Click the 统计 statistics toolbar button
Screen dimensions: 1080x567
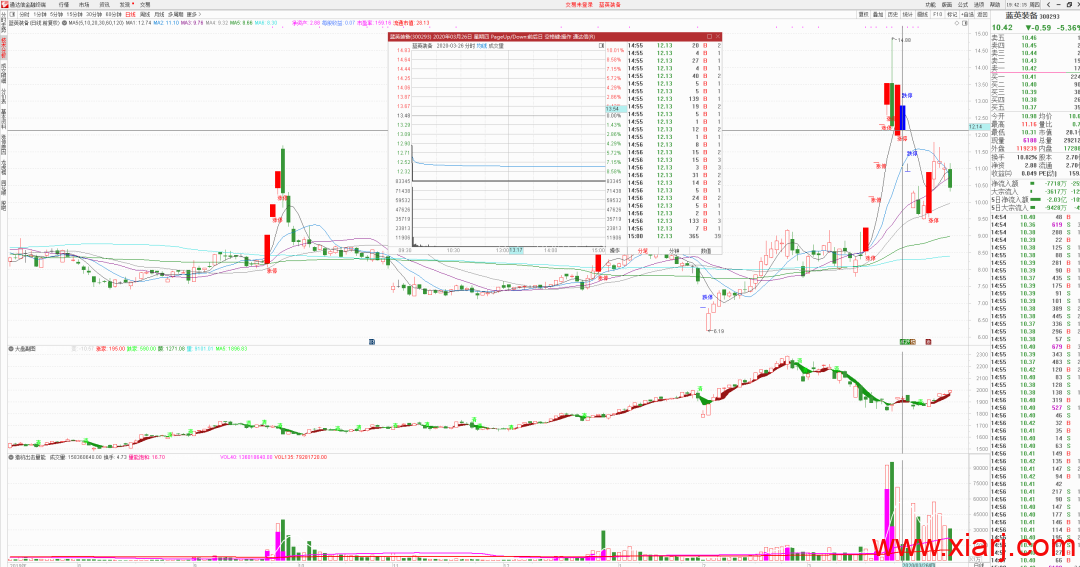coord(908,14)
